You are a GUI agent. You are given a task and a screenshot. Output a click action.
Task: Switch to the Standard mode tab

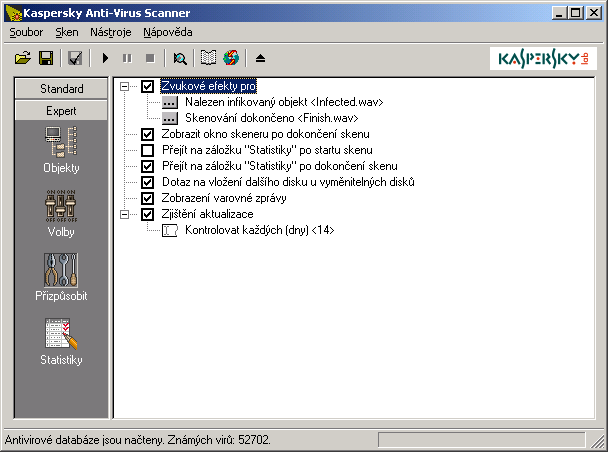(x=61, y=89)
